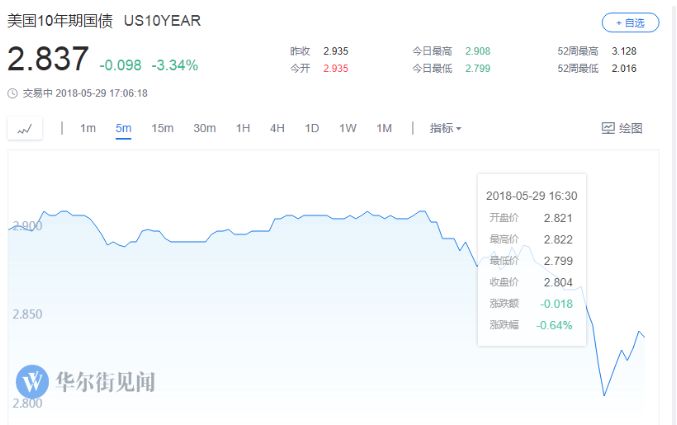This screenshot has height=425, width=677.
Task: Switch chart to 15m interval
Action: pos(162,128)
